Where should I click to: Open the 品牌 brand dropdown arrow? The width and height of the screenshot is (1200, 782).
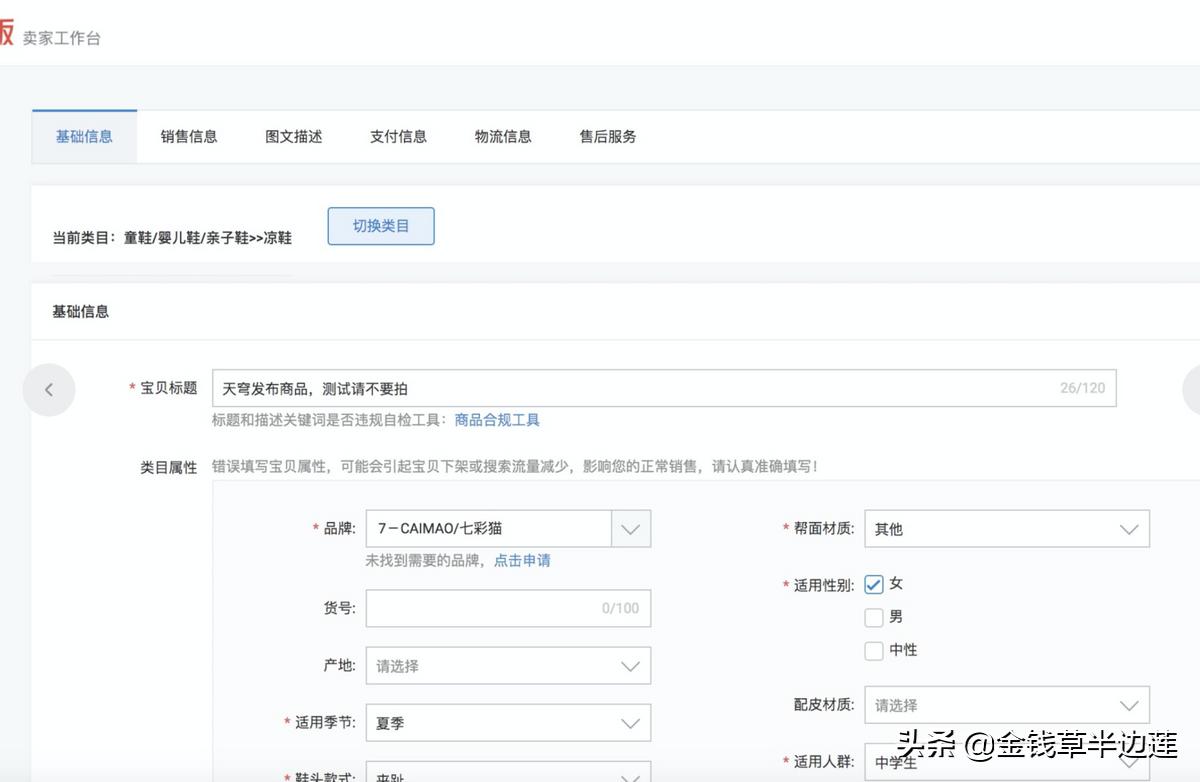(630, 528)
